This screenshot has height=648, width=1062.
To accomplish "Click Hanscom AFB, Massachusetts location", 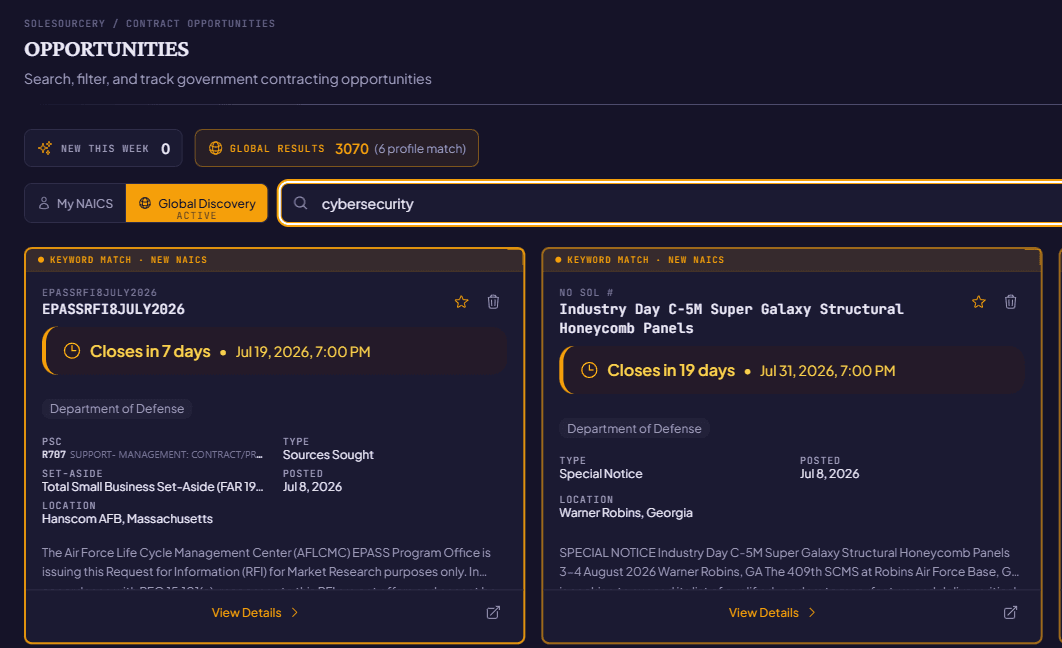I will pyautogui.click(x=127, y=519).
